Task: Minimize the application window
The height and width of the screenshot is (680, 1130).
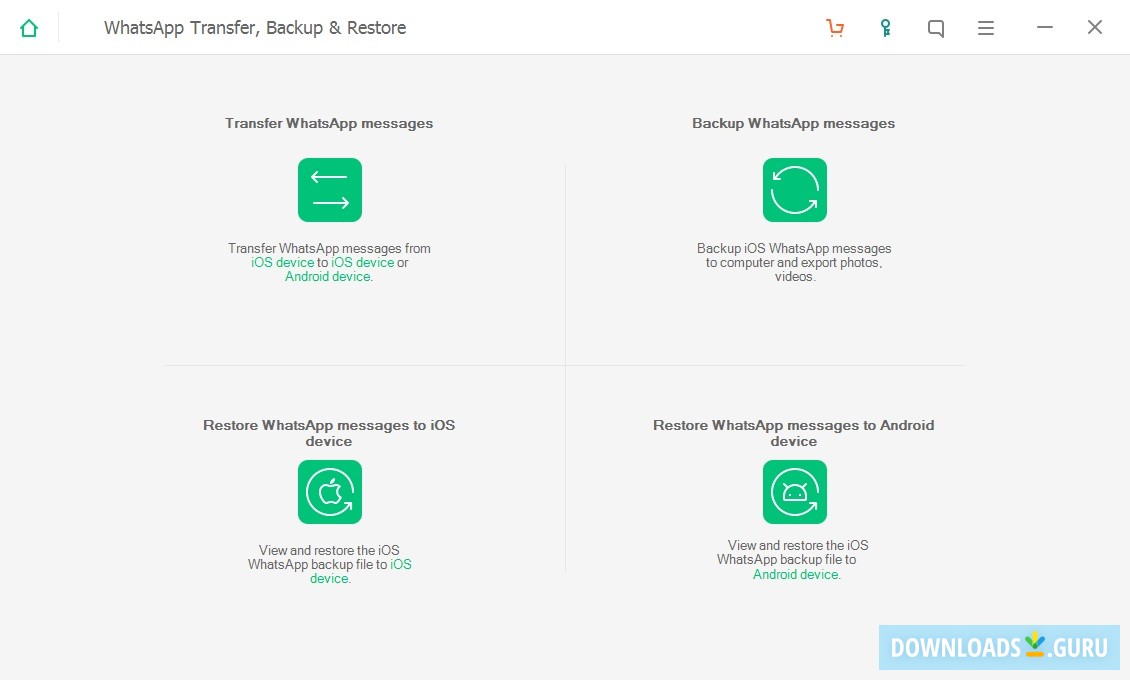Action: pyautogui.click(x=1045, y=27)
